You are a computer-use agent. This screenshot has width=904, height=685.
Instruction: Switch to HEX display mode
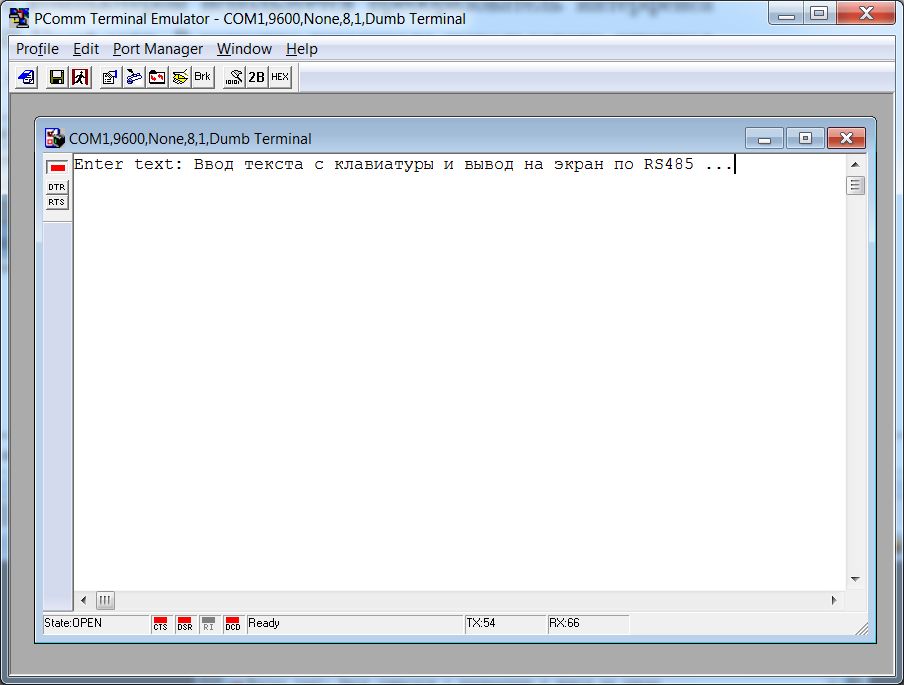280,77
